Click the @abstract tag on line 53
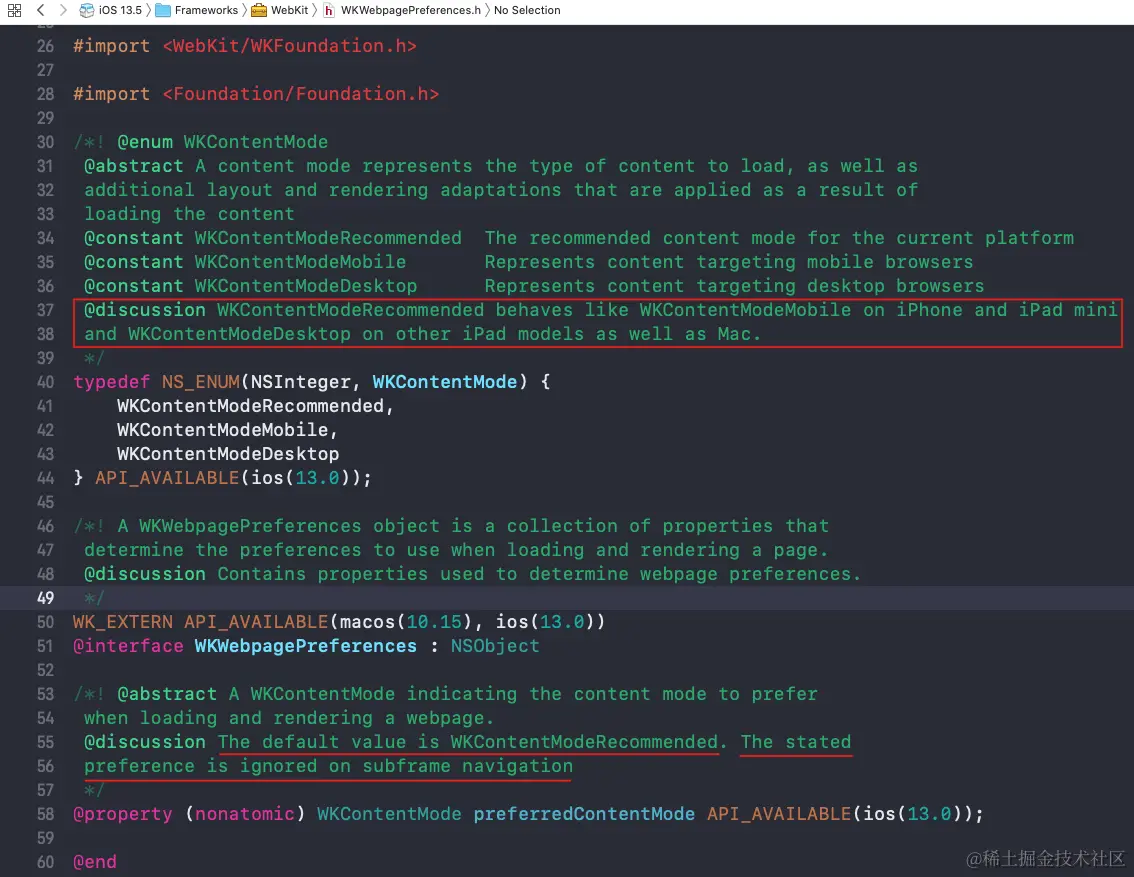 pyautogui.click(x=167, y=694)
